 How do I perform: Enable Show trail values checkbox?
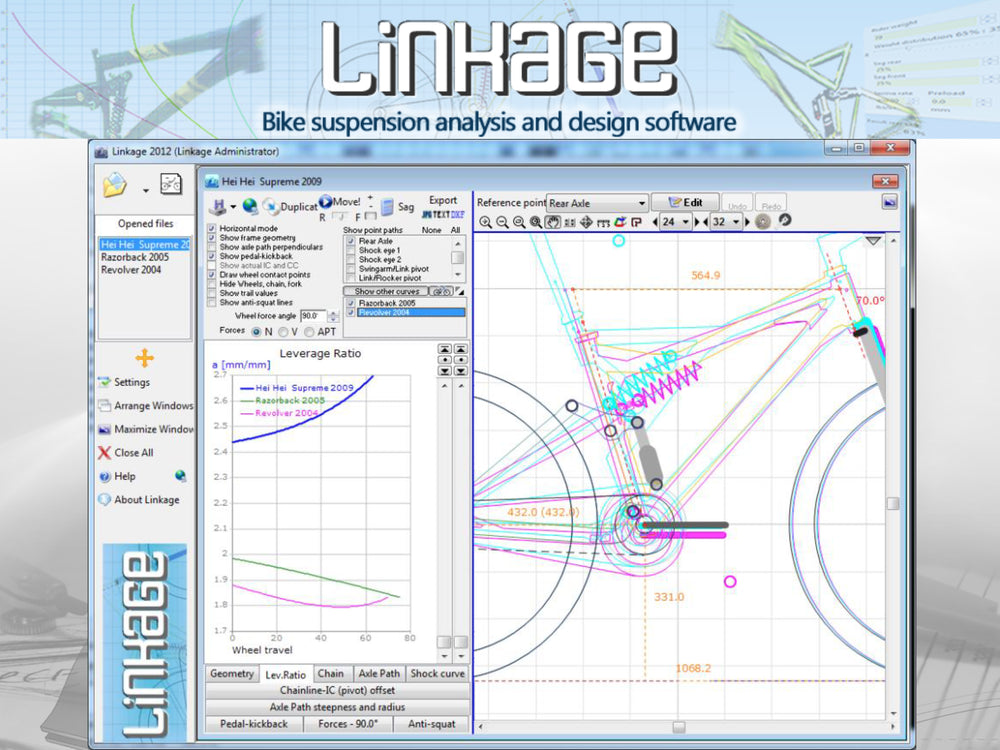212,293
